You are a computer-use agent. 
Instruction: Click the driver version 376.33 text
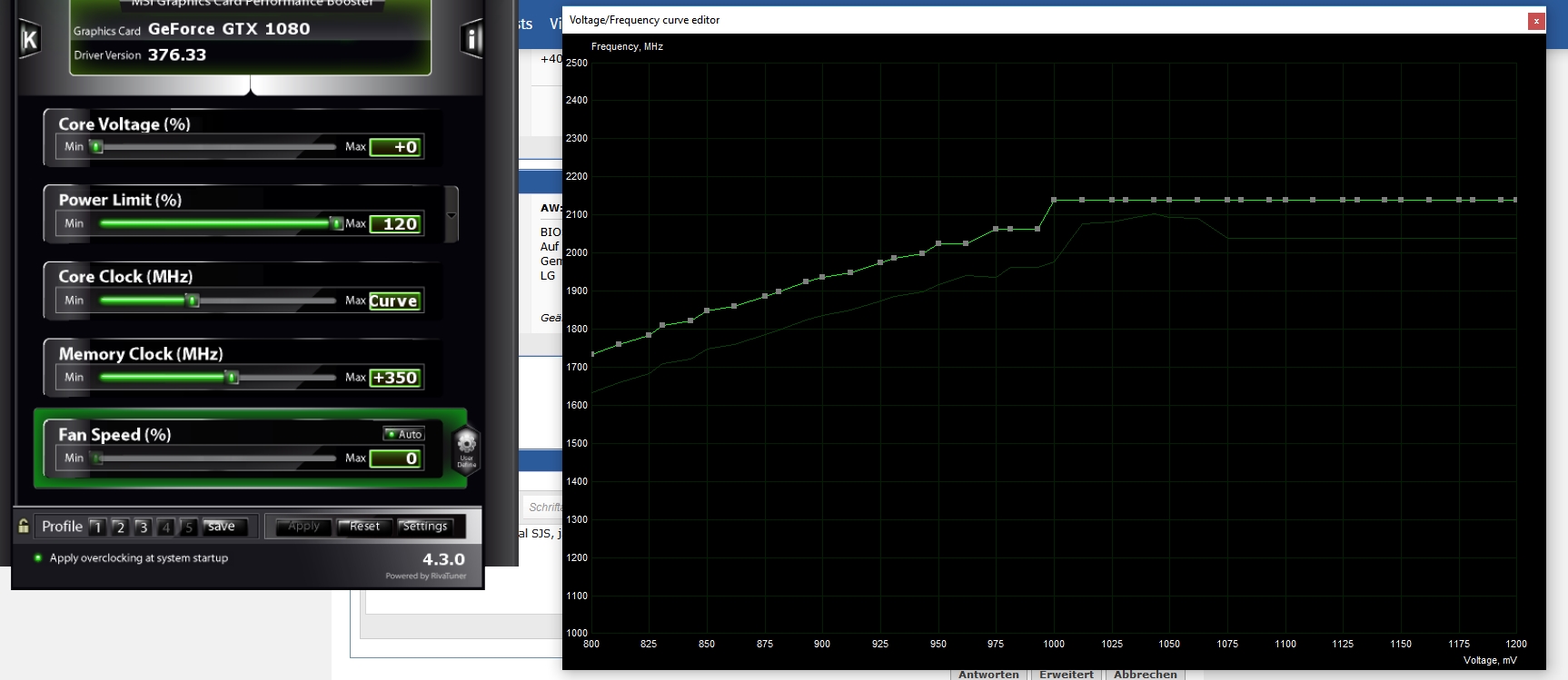(x=177, y=54)
